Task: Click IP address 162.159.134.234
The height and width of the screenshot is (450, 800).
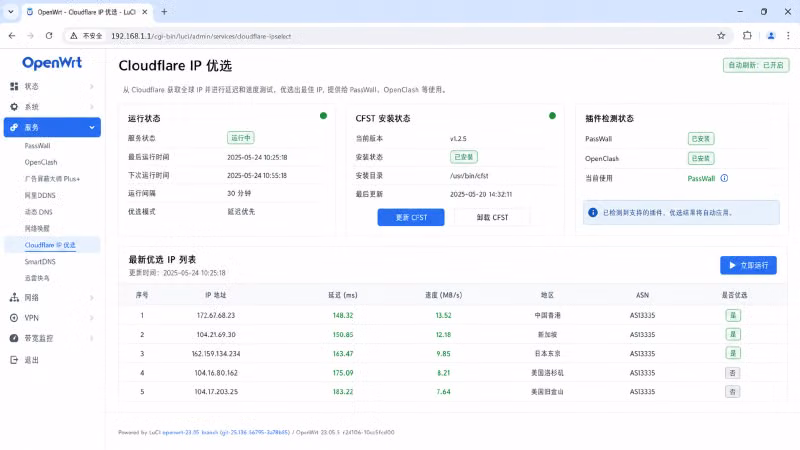Action: pos(216,354)
